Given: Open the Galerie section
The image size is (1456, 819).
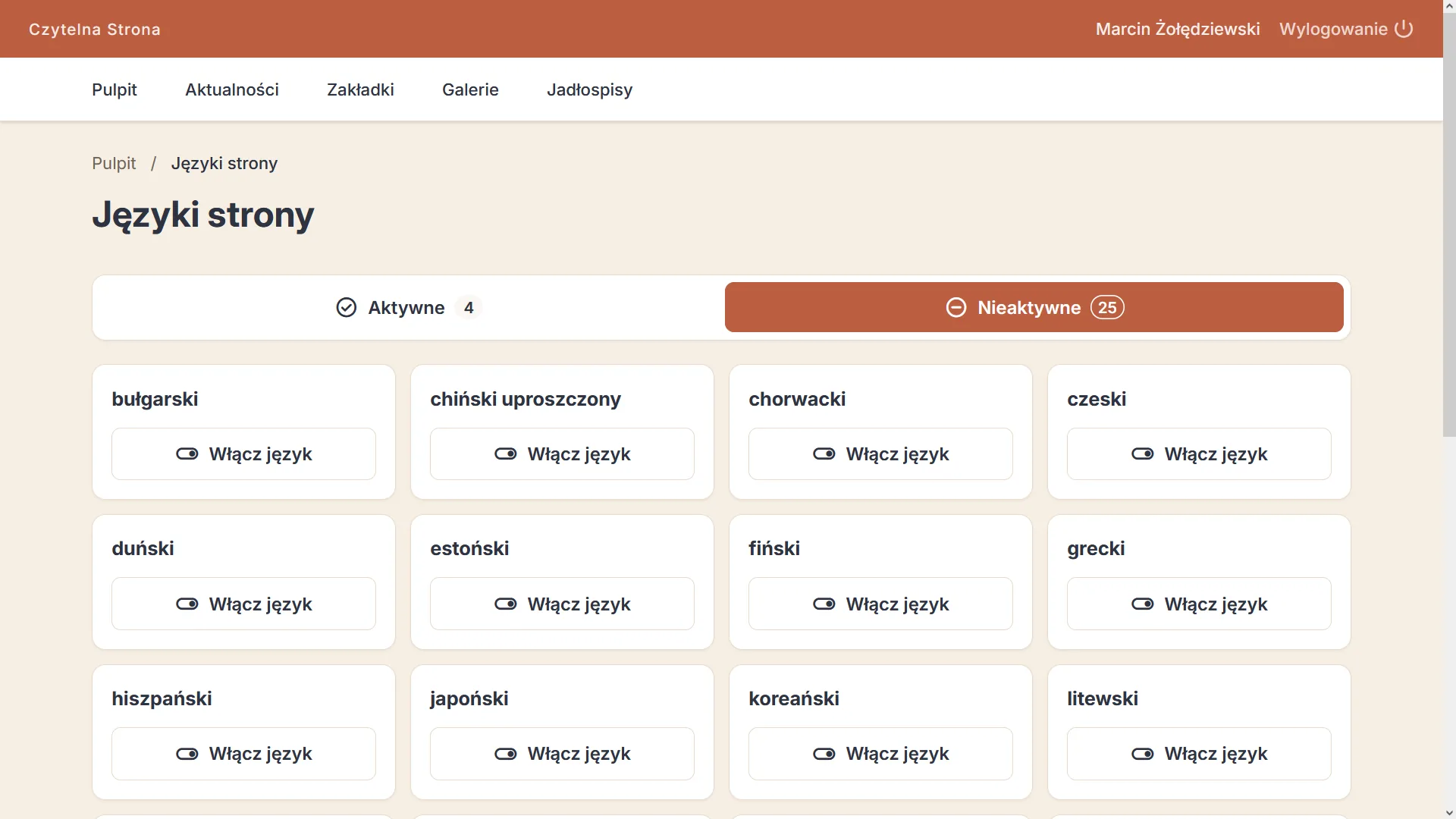Looking at the screenshot, I should 470,89.
